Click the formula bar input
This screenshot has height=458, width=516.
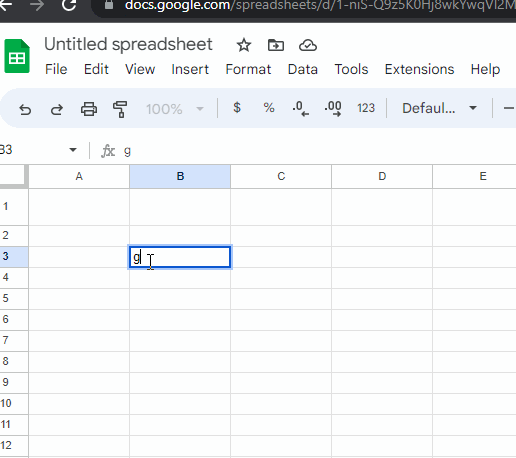click(x=318, y=151)
